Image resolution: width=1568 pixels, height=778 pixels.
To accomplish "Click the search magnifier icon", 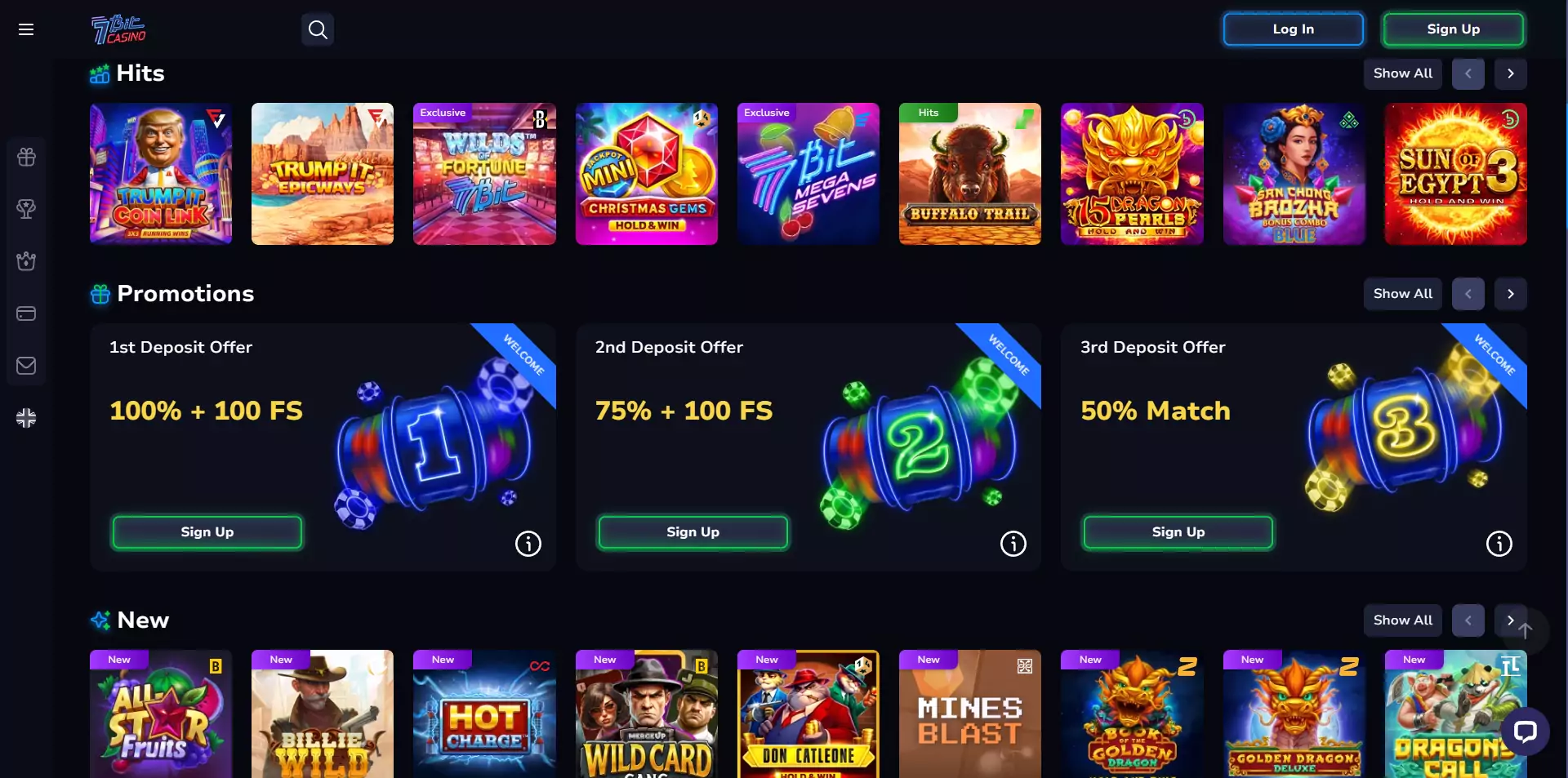I will click(318, 29).
